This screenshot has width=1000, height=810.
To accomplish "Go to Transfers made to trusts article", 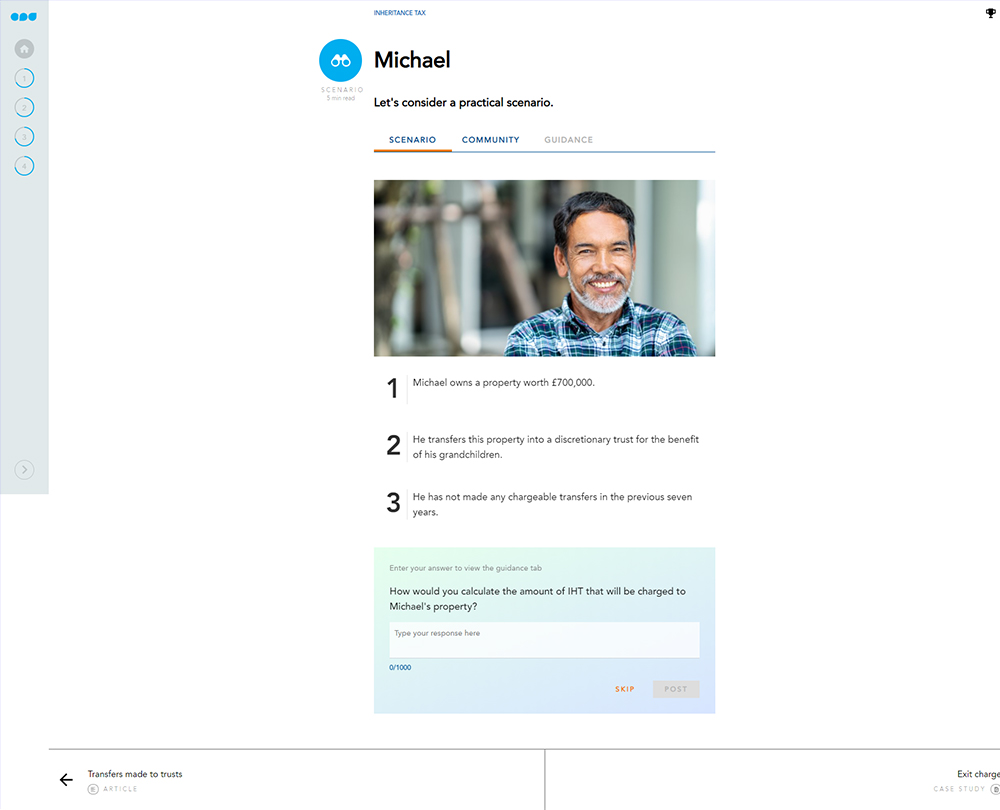I will 135,774.
